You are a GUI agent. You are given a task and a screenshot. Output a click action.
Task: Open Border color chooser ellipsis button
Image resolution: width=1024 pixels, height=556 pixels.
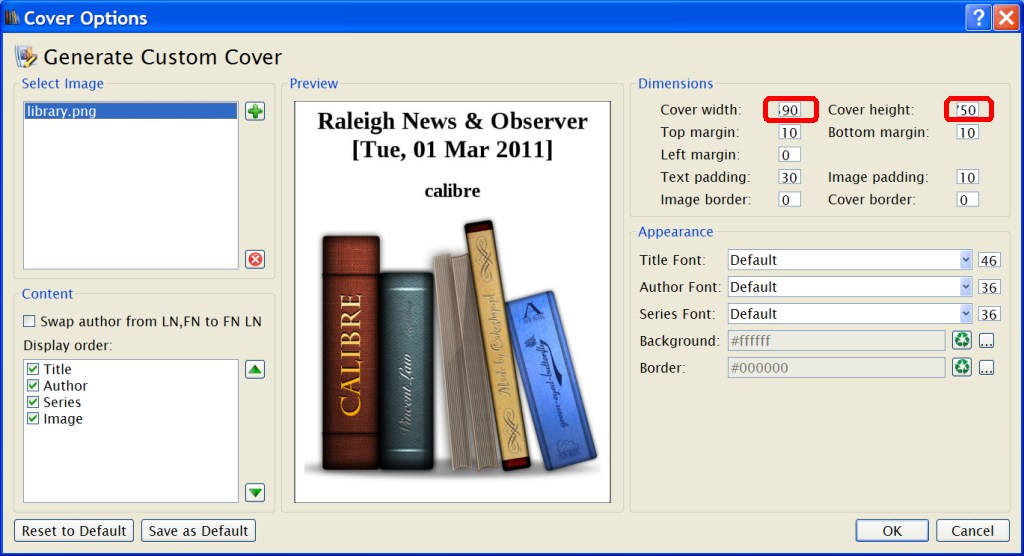(986, 368)
